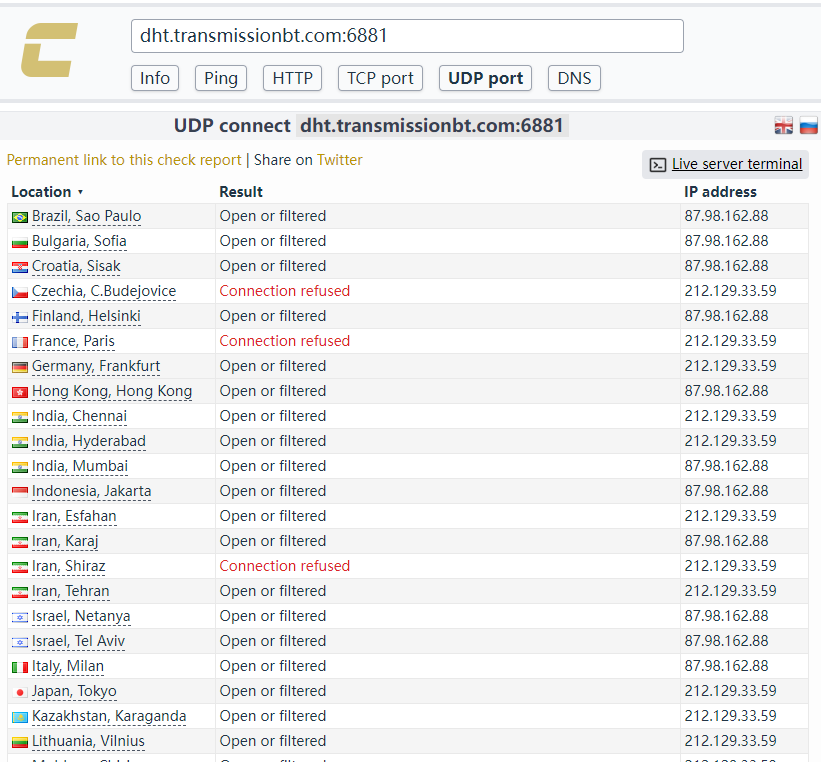Viewport: 821px width, 762px height.
Task: Click the Connection refused result for Iran, Shiraz
Action: [285, 566]
